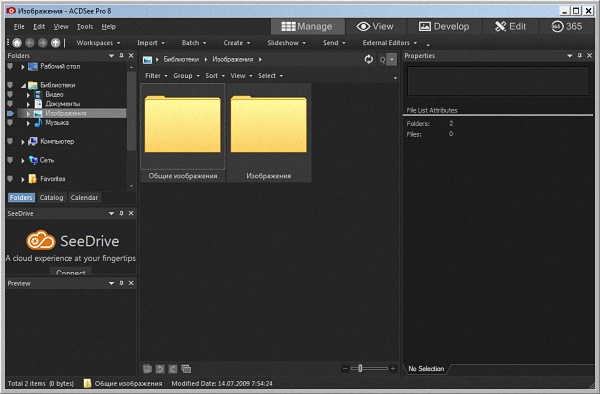Pin the Preview pane
Screen dimensions: 600x394
point(121,283)
